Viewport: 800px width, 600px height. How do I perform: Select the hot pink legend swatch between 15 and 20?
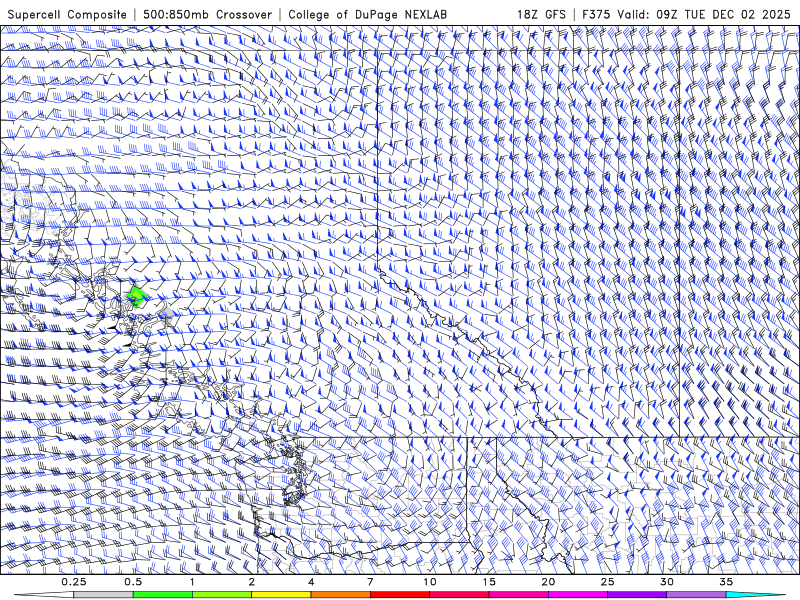(518, 595)
